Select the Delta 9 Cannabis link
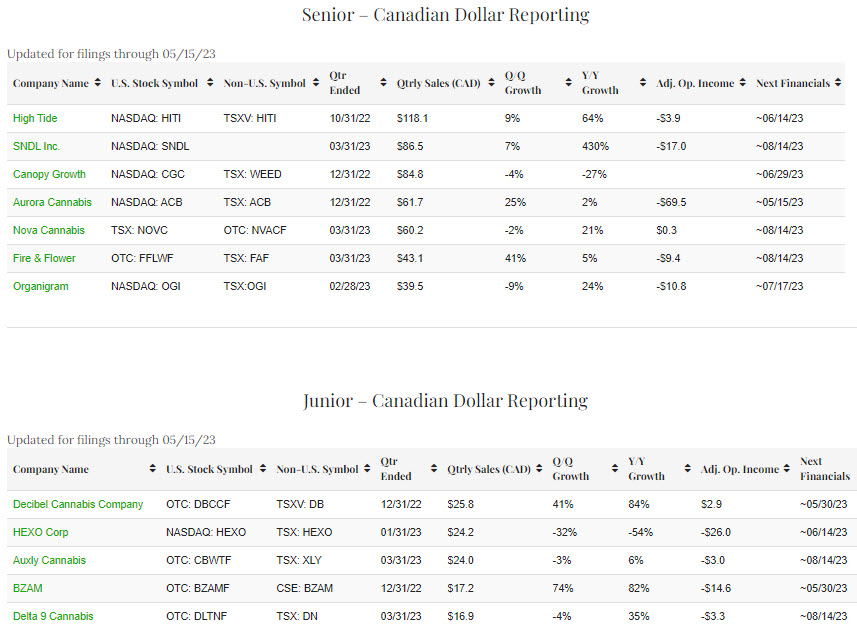Image resolution: width=857 pixels, height=627 pixels. 53,616
